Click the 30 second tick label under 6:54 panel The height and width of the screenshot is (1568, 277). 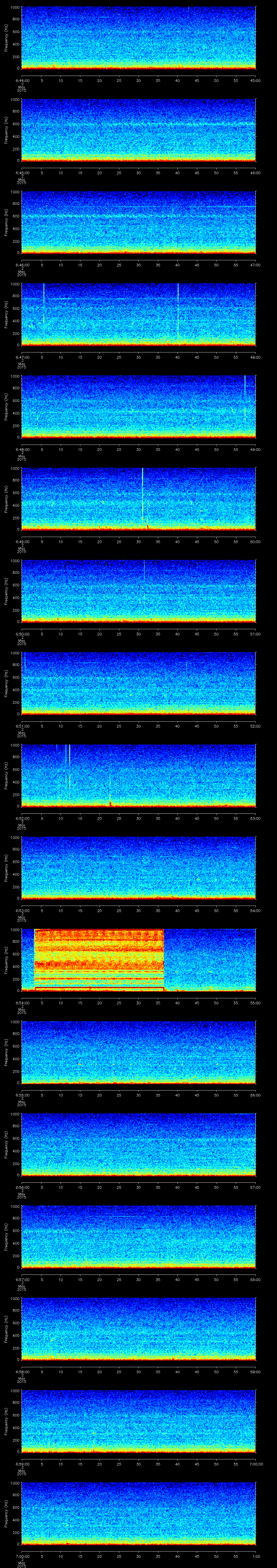pyautogui.click(x=139, y=1003)
